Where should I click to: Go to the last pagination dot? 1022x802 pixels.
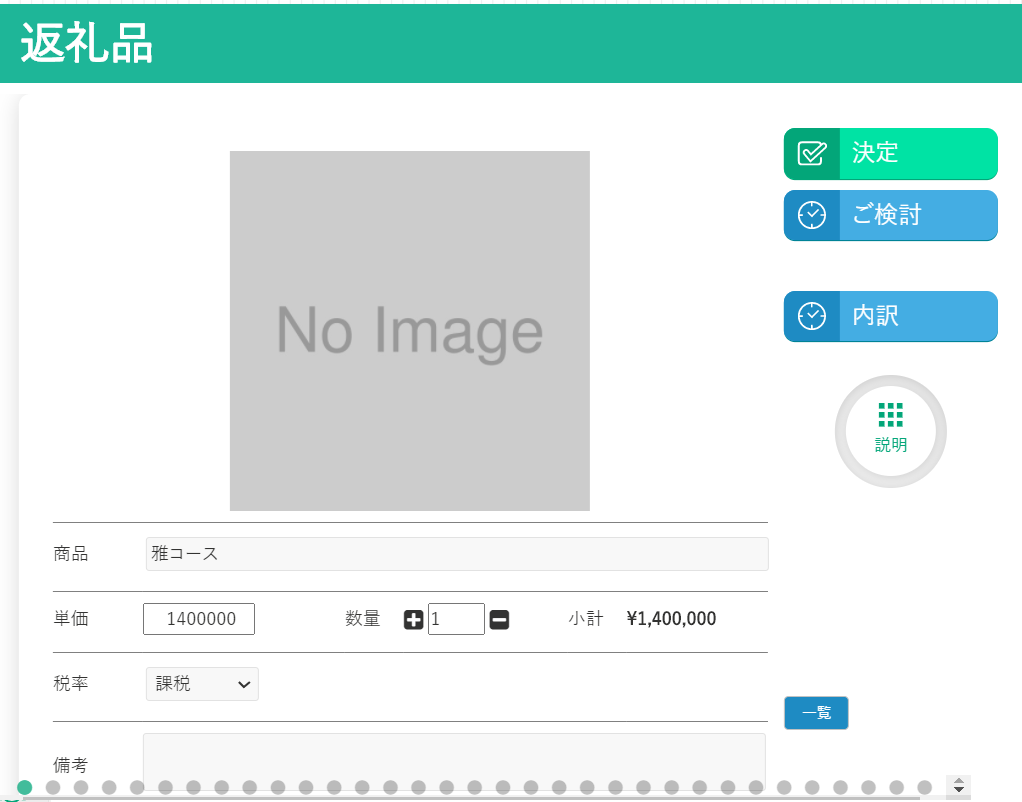click(x=924, y=787)
